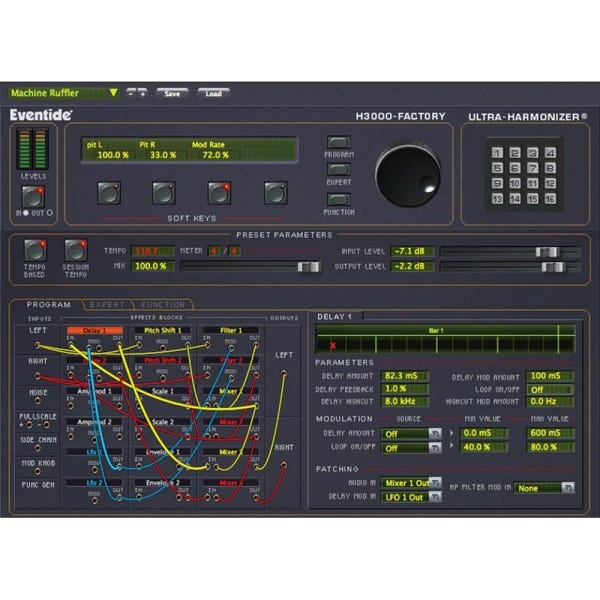The height and width of the screenshot is (600, 600).
Task: Click the LEFT input patch jack
Action: tap(38, 346)
